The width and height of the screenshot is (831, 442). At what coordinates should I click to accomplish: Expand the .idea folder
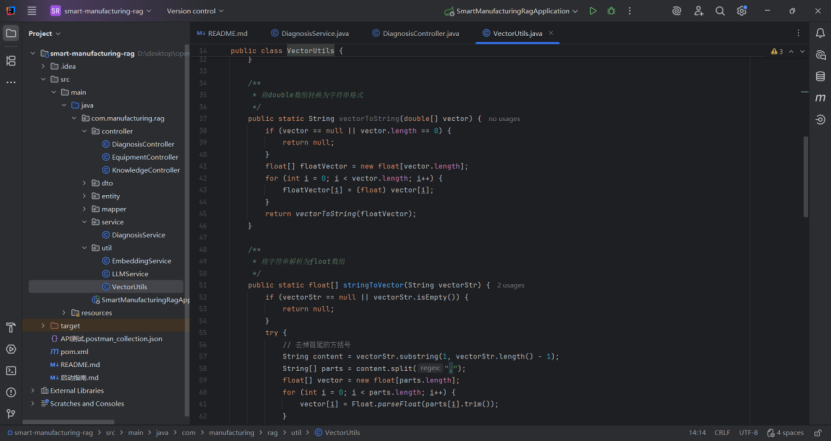click(x=43, y=66)
